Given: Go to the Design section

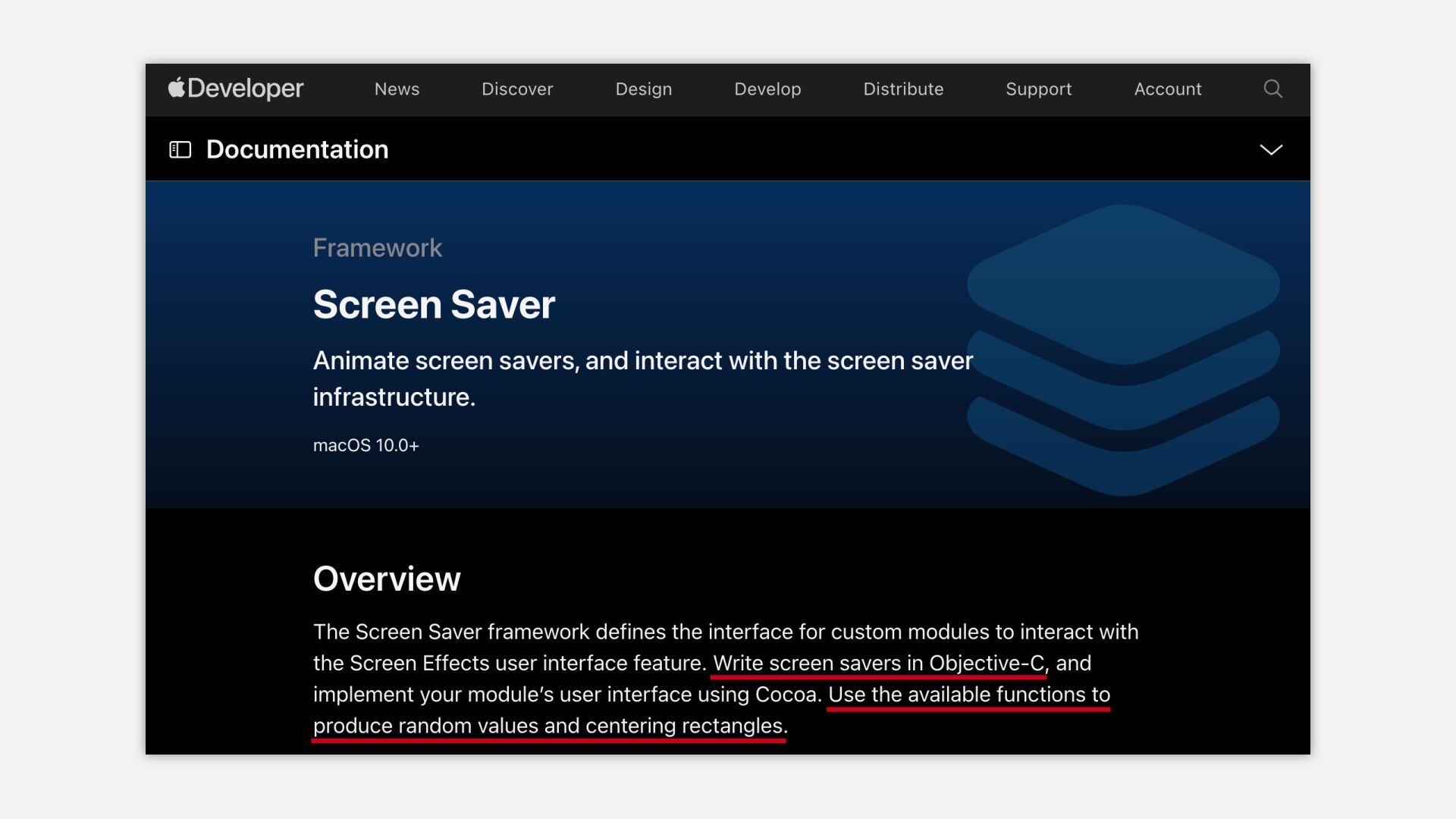Looking at the screenshot, I should pos(643,89).
